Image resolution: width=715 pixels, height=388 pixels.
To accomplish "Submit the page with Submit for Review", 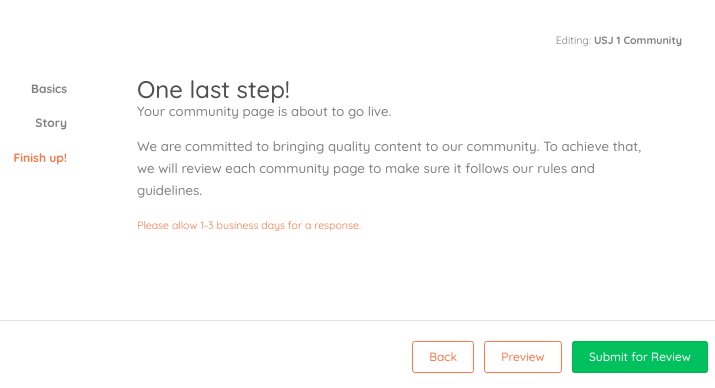I will pos(640,357).
